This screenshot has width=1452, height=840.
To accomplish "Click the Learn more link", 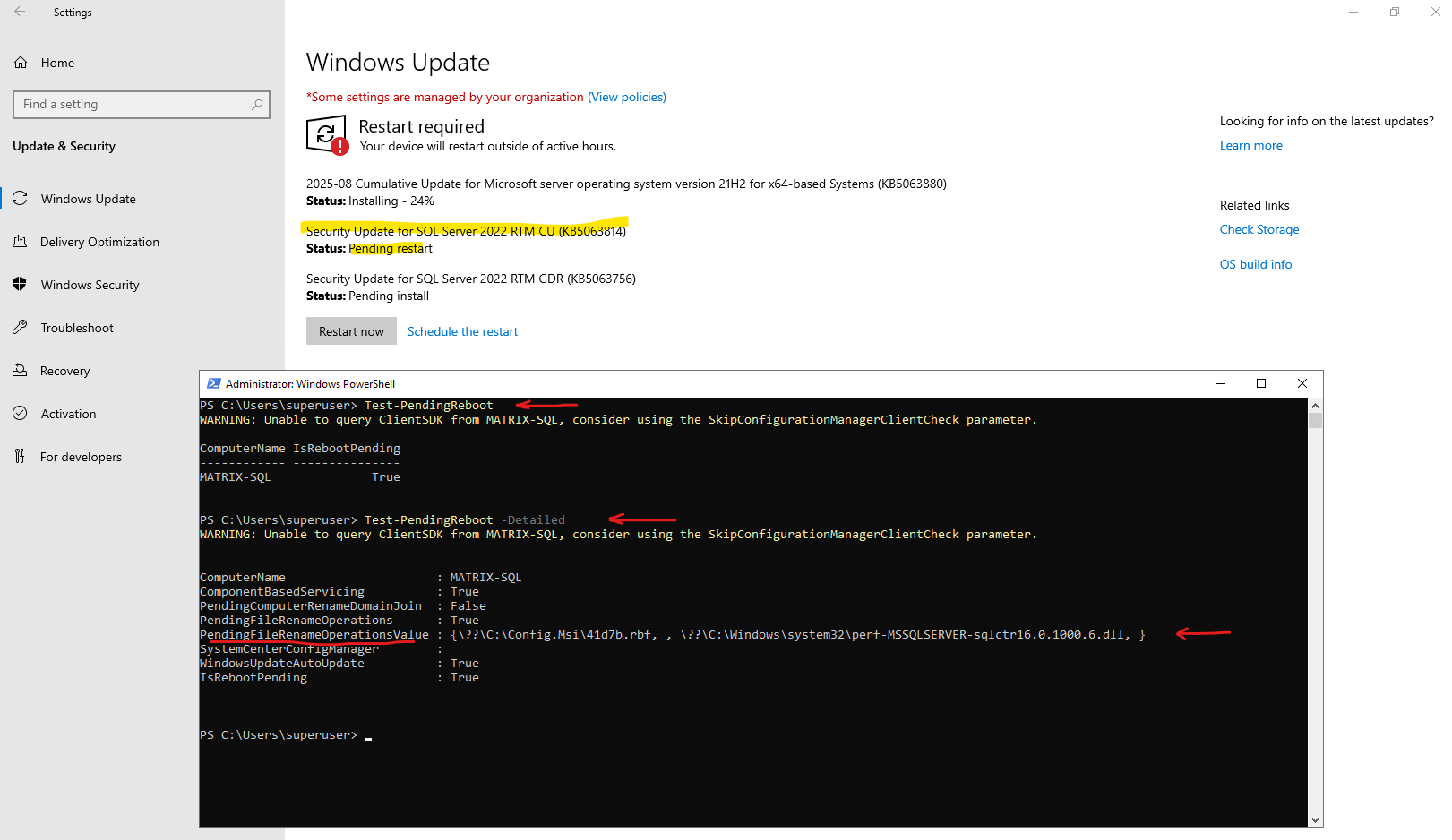I will (1250, 145).
